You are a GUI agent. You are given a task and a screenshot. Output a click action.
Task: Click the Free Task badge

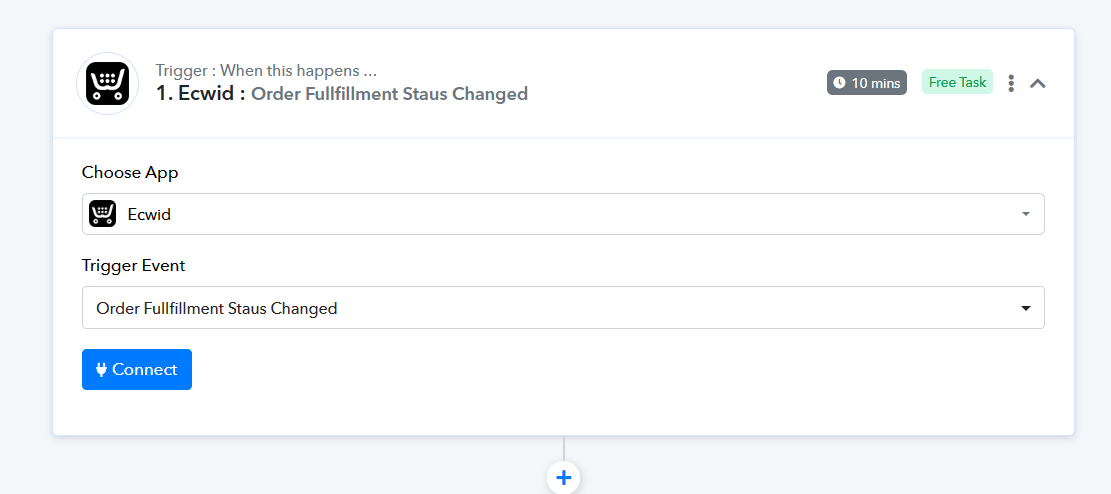coord(957,82)
